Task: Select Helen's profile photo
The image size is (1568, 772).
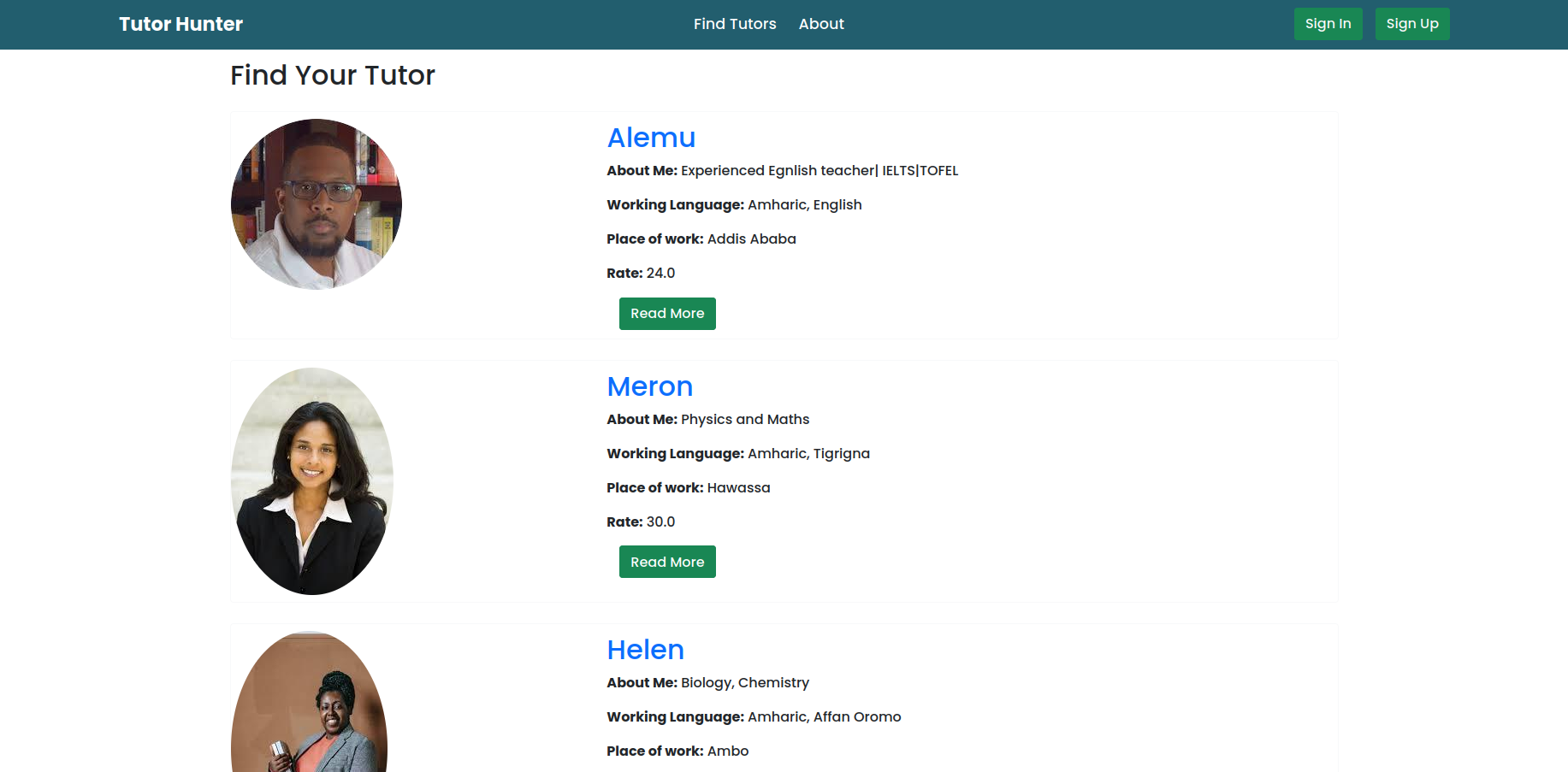Action: click(309, 702)
